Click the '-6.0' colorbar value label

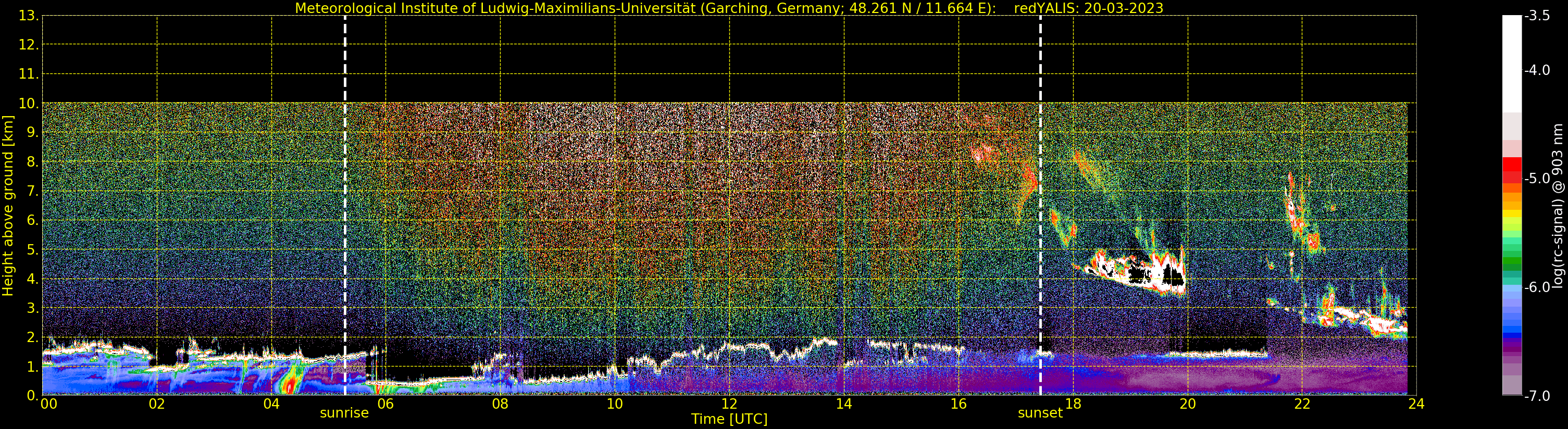click(x=1537, y=287)
